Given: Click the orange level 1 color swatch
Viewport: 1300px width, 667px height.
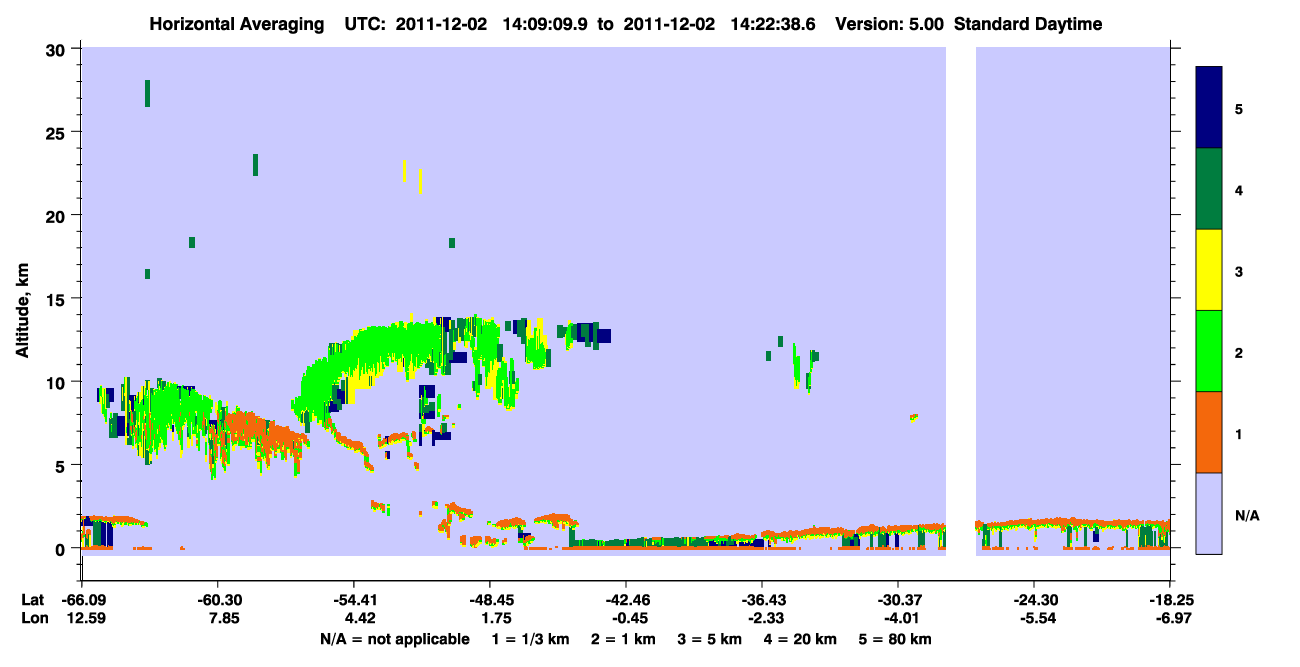Looking at the screenshot, I should point(1209,432).
